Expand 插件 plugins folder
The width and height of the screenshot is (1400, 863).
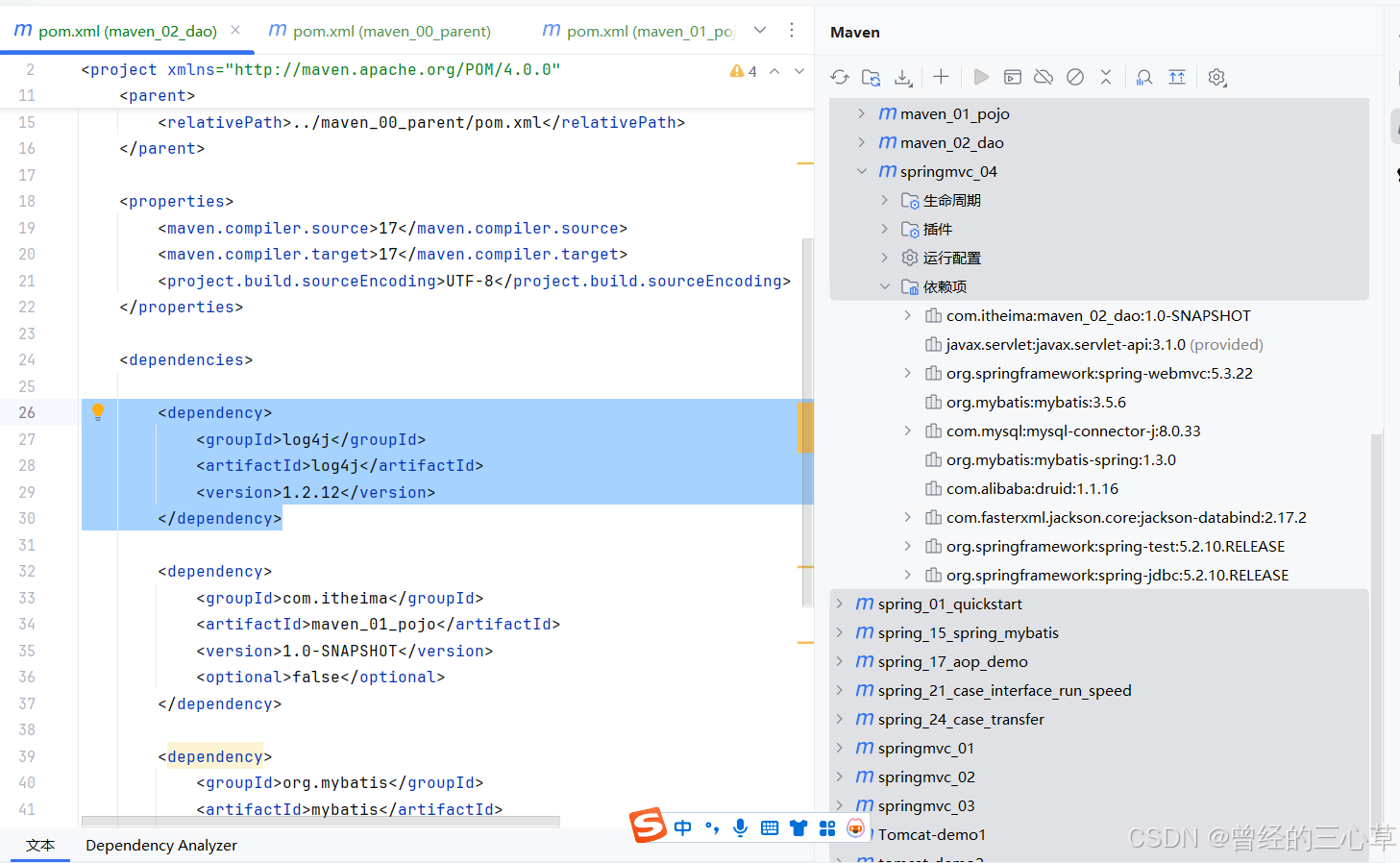[885, 229]
